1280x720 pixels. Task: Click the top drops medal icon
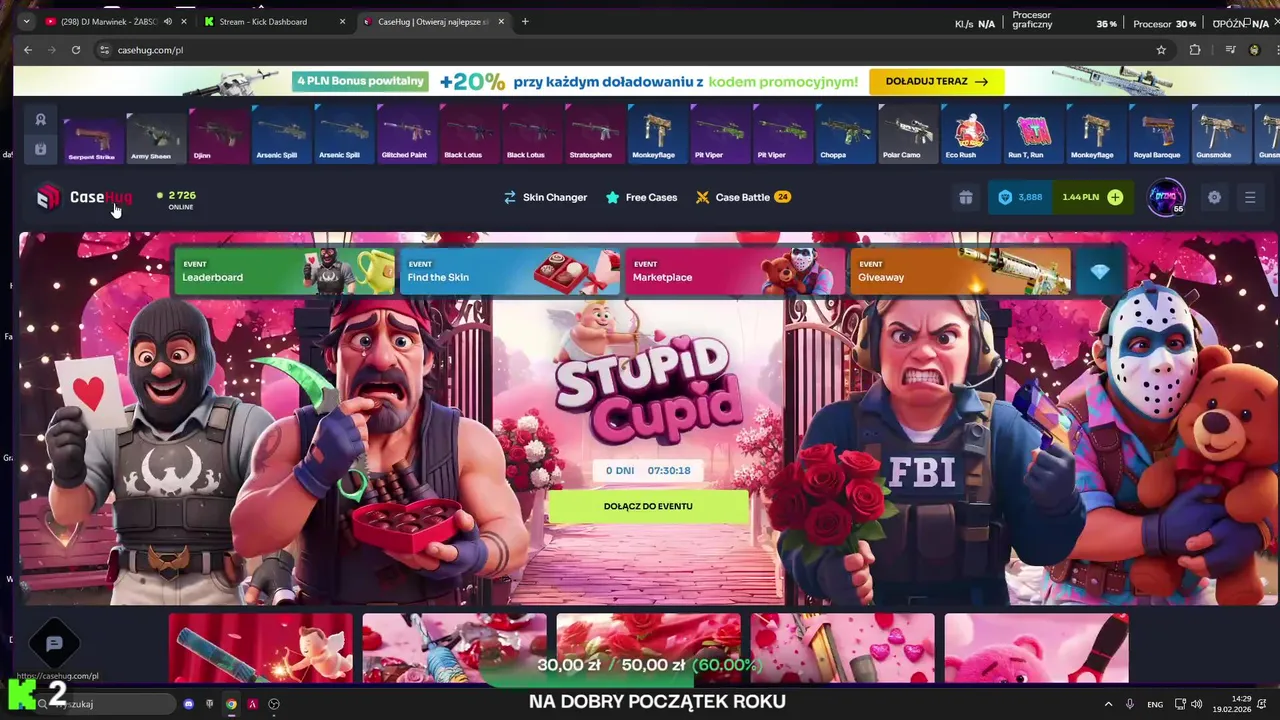click(x=41, y=119)
